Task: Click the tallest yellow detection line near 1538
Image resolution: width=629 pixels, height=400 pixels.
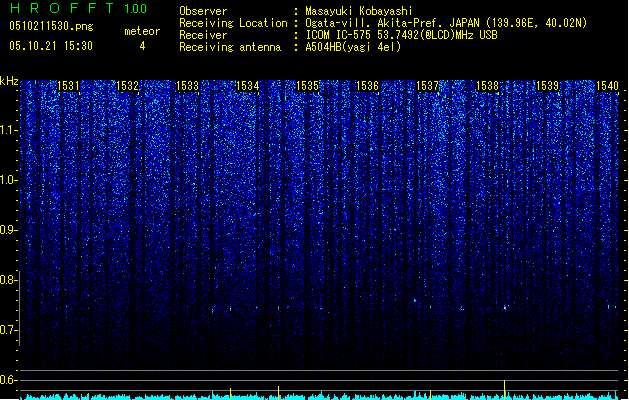Action: click(504, 390)
